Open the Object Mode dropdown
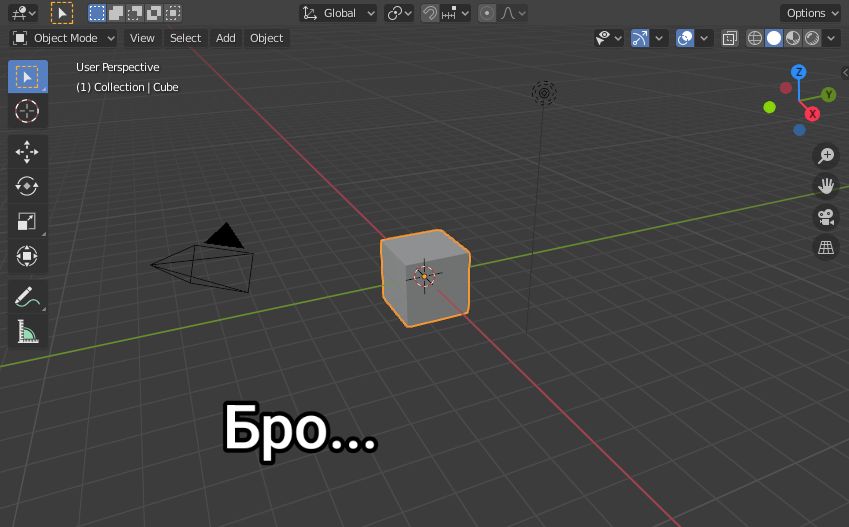849x527 pixels. pyautogui.click(x=63, y=38)
